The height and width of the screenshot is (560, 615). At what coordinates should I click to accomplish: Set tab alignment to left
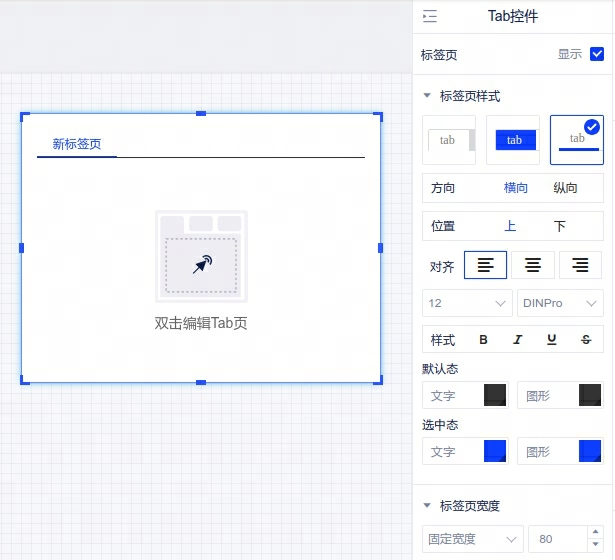485,265
